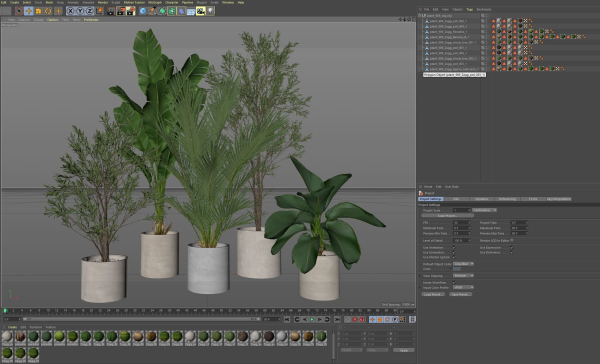
Task: Expand Input Color Profile disclosure arrow
Action: click(420, 287)
